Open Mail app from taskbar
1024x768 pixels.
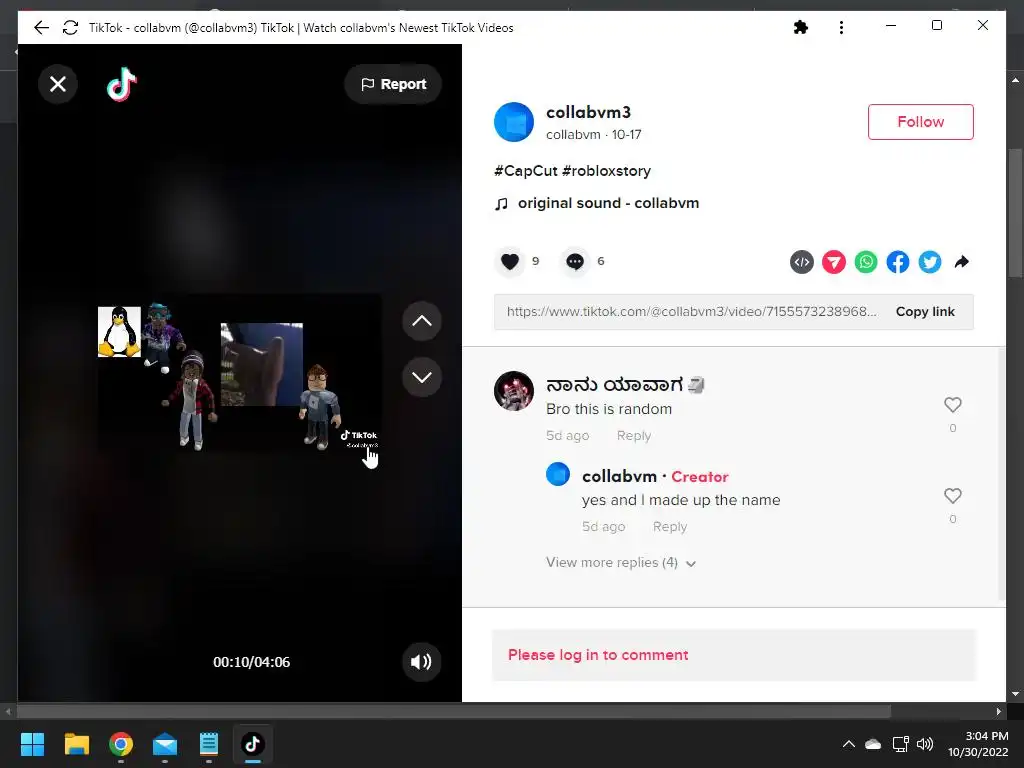click(x=165, y=744)
